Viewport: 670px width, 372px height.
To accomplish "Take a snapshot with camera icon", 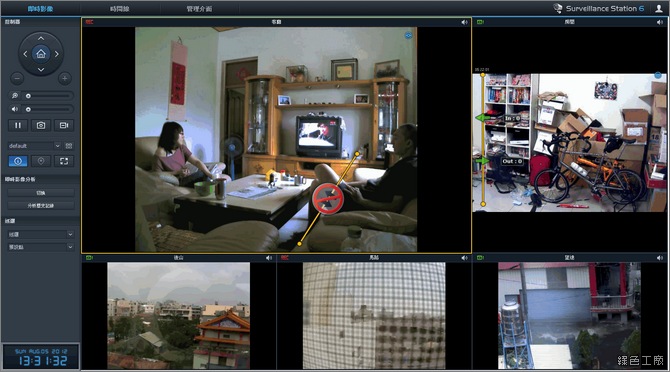I will coord(41,125).
